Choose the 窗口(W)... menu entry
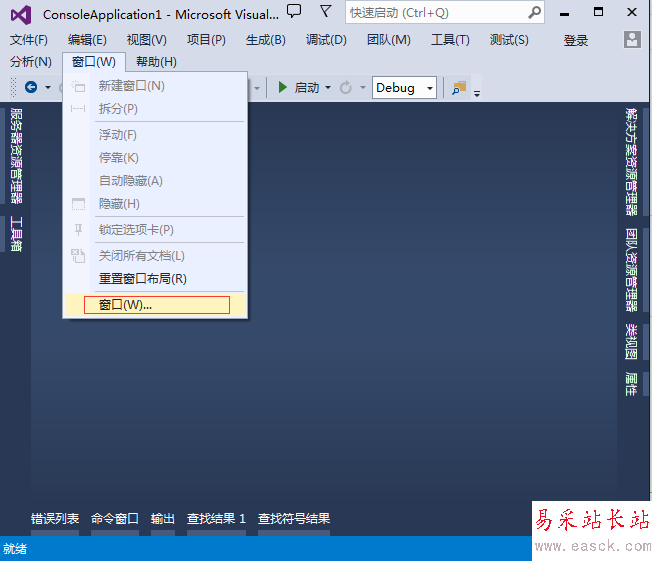 click(x=155, y=305)
